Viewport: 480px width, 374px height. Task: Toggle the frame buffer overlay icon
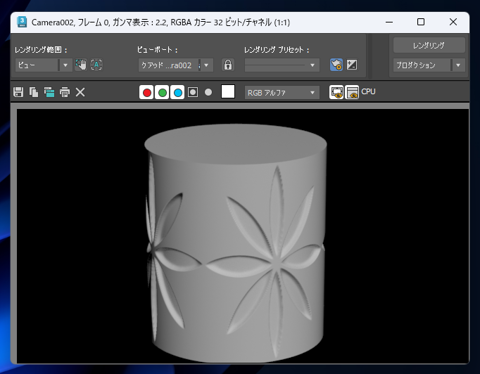pos(336,92)
